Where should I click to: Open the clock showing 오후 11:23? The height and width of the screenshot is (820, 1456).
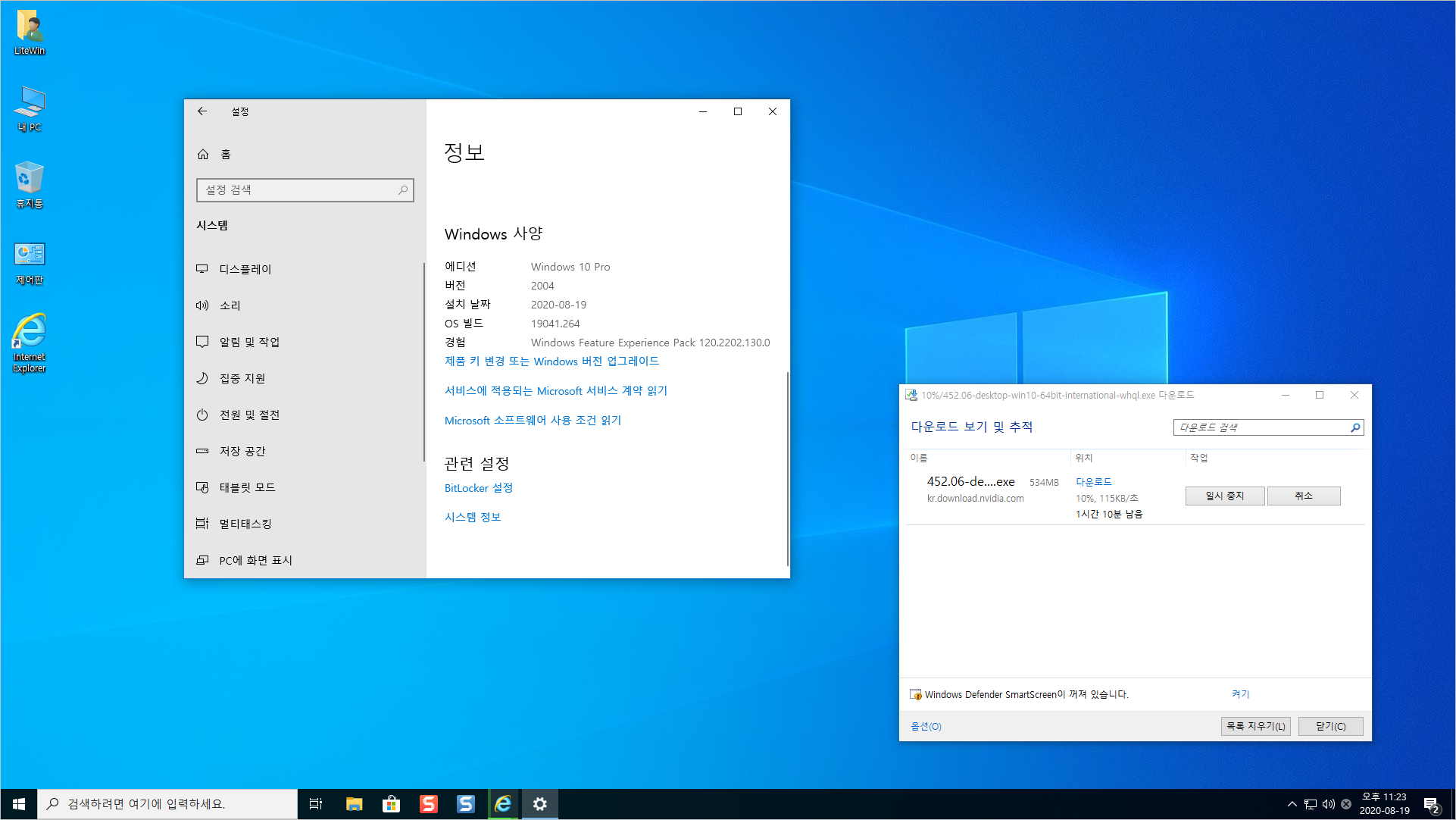point(1384,804)
